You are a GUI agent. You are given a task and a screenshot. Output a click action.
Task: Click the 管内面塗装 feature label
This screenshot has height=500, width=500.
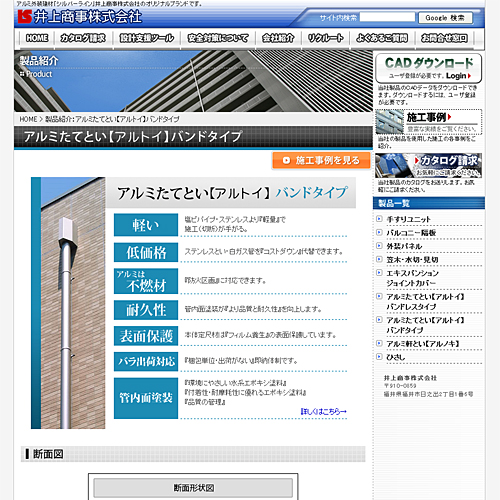pos(146,398)
